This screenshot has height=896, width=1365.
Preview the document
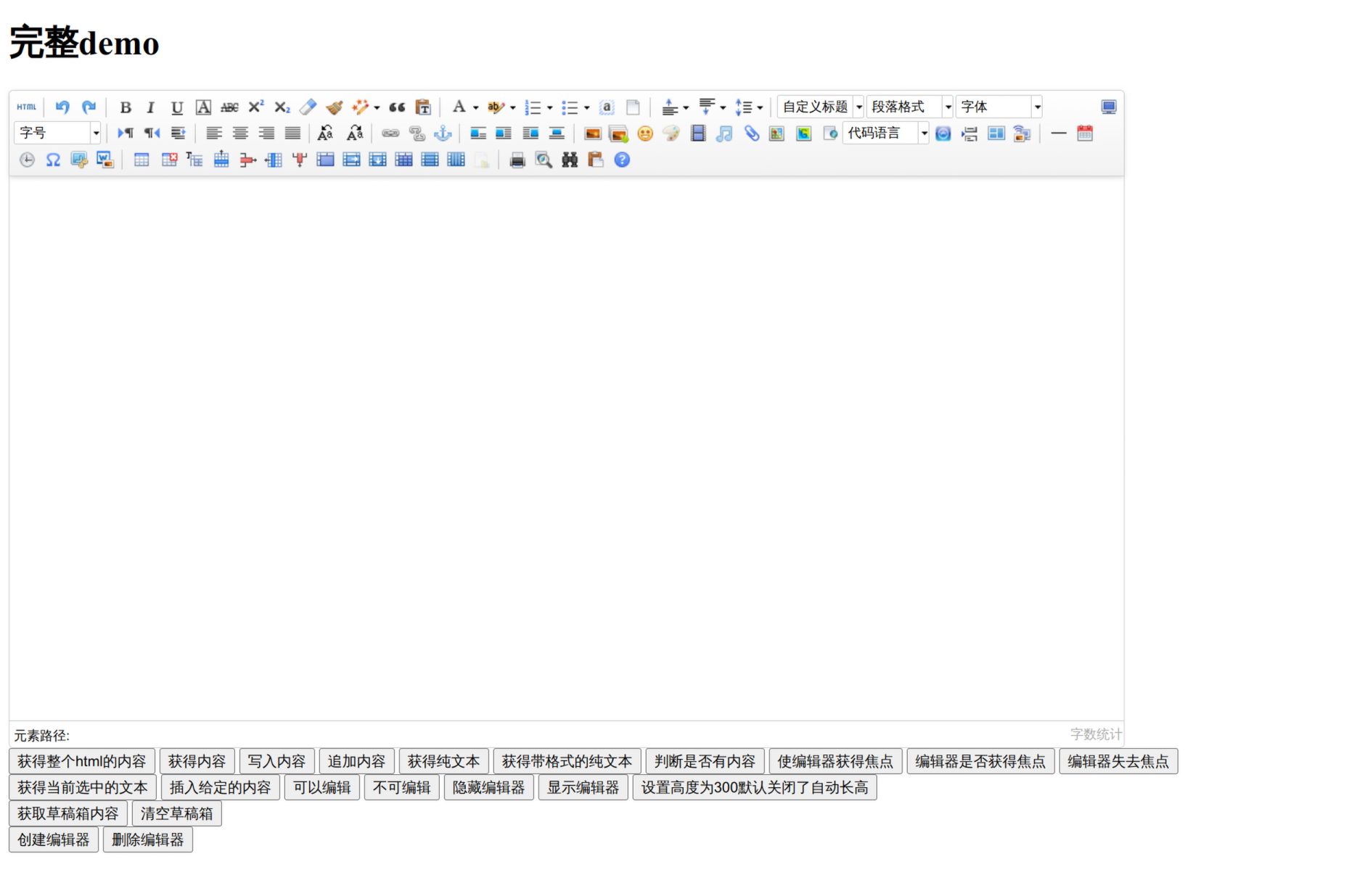[x=544, y=160]
